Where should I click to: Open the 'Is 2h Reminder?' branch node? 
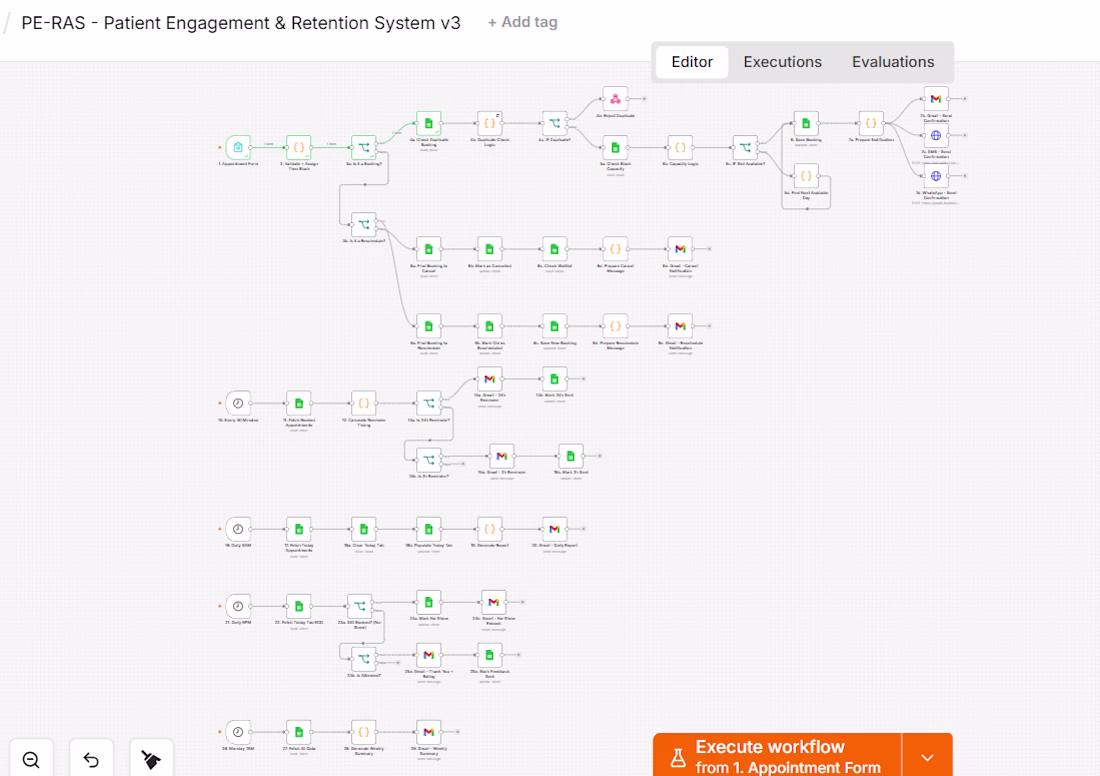[429, 460]
